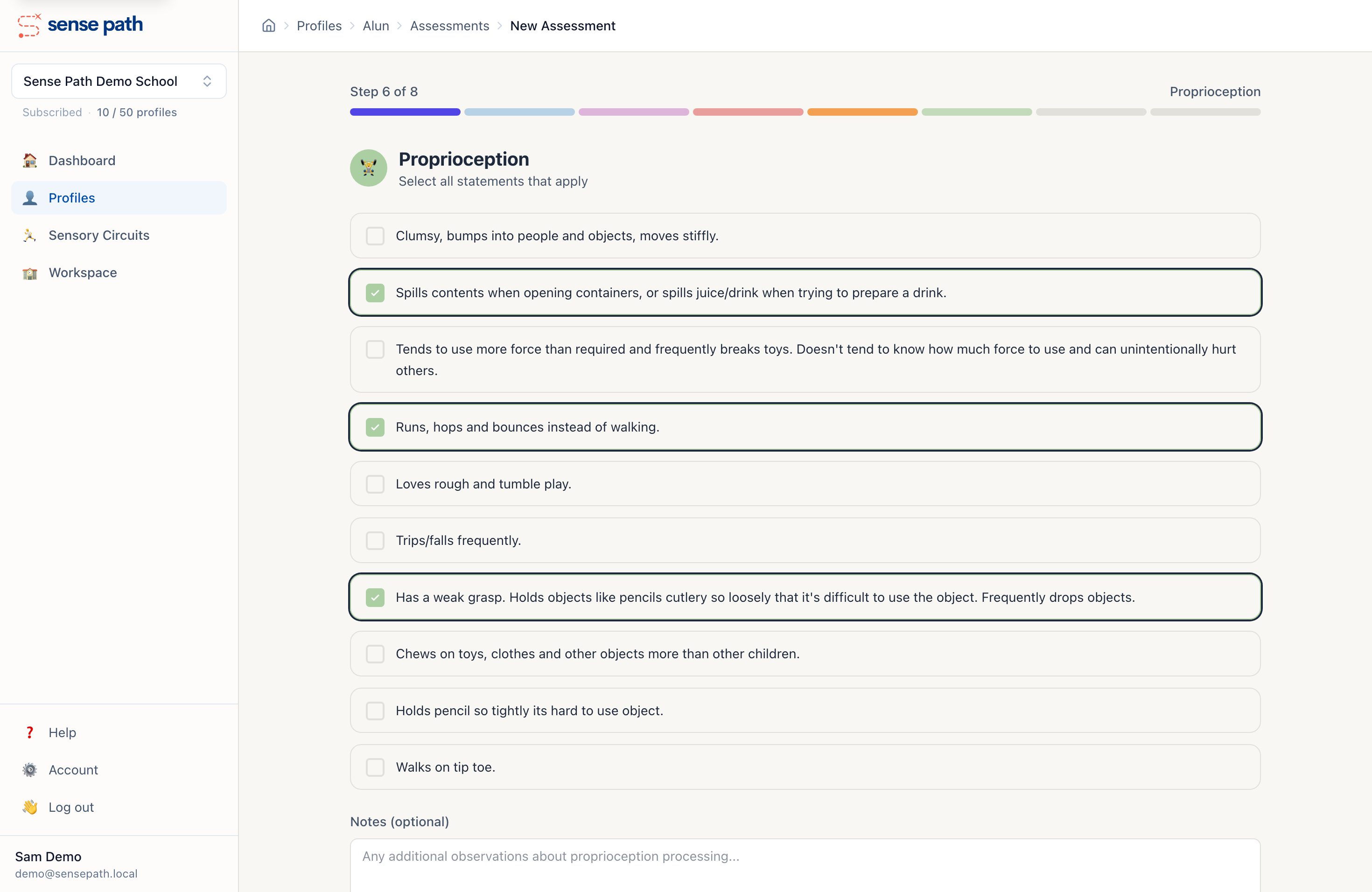
Task: Click the Sam Demo user profile
Action: [76, 864]
